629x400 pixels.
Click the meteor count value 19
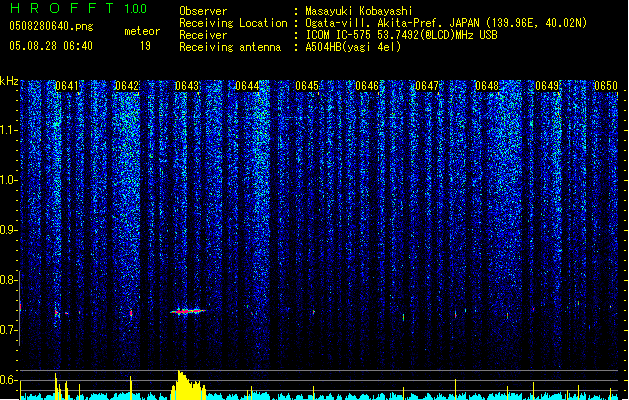(145, 46)
